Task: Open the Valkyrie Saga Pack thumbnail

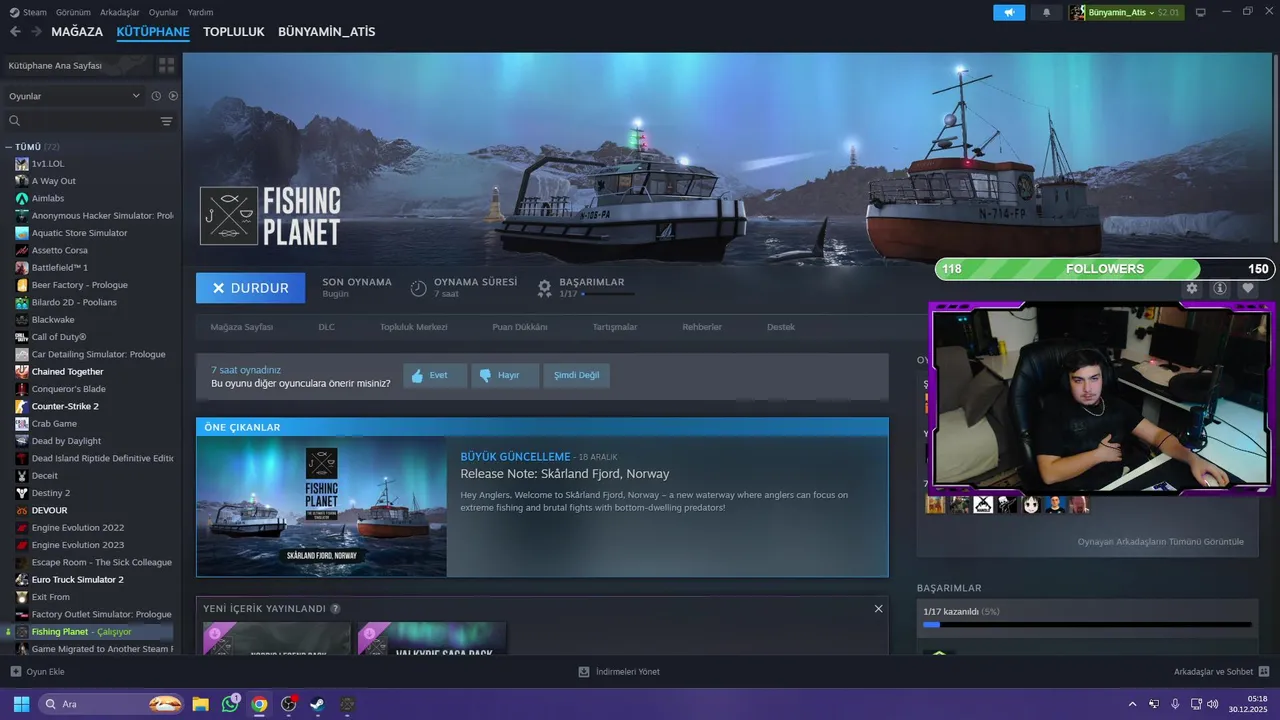Action: tap(432, 638)
